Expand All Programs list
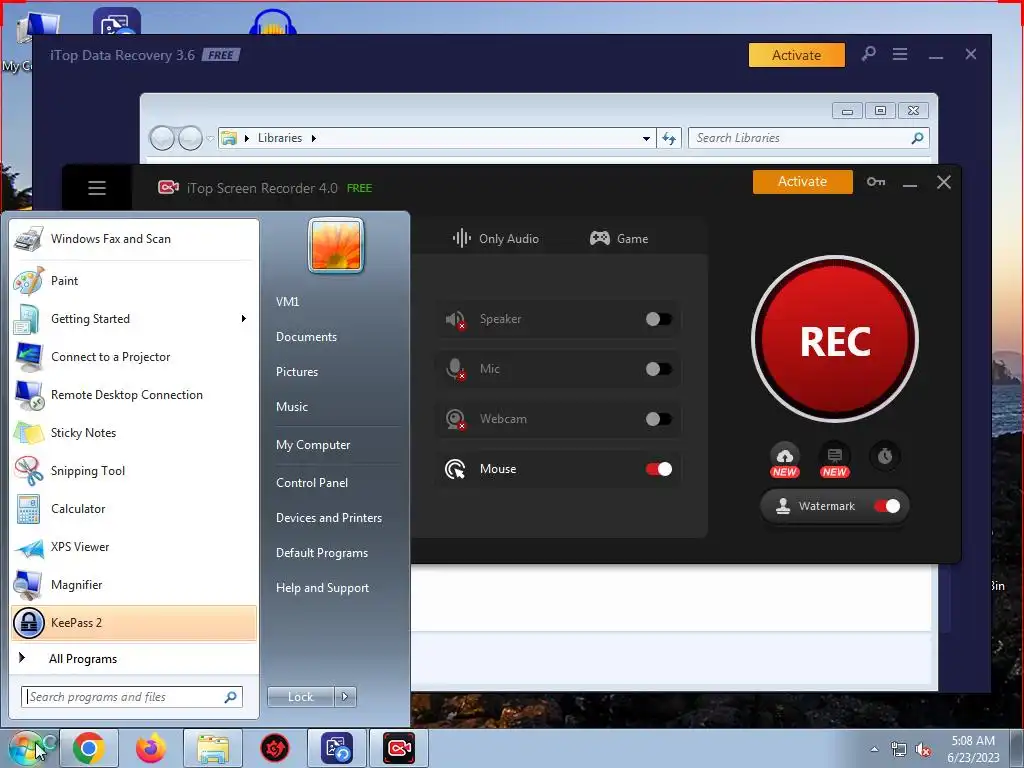The width and height of the screenshot is (1024, 768). tap(134, 659)
